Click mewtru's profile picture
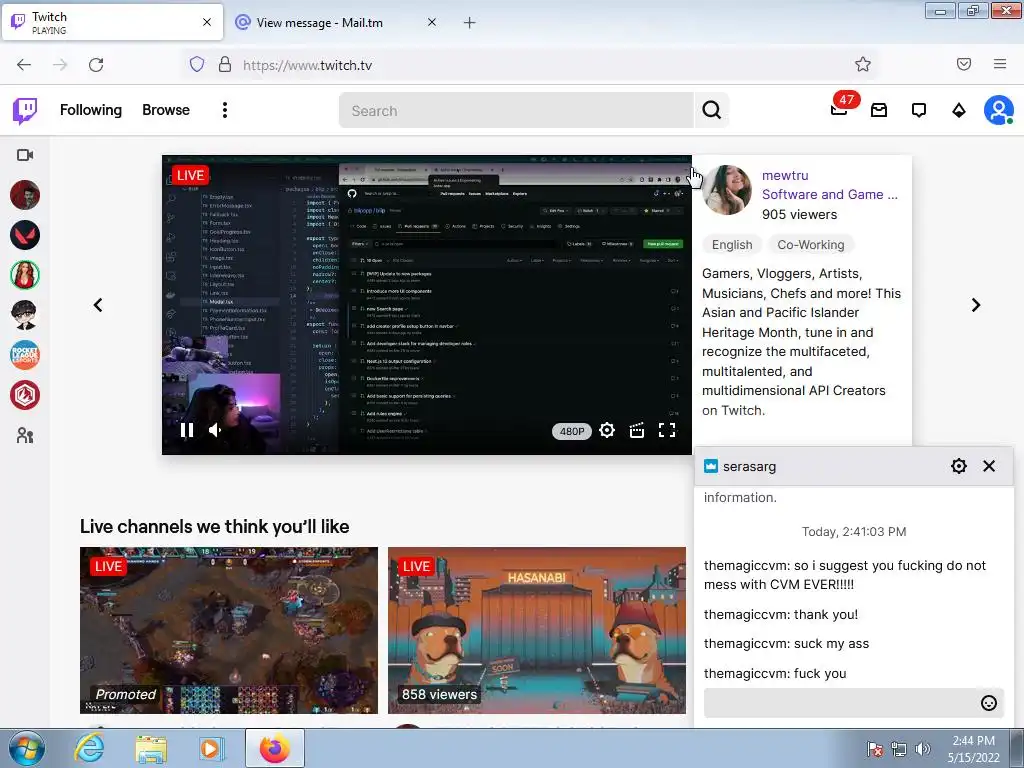 point(727,190)
